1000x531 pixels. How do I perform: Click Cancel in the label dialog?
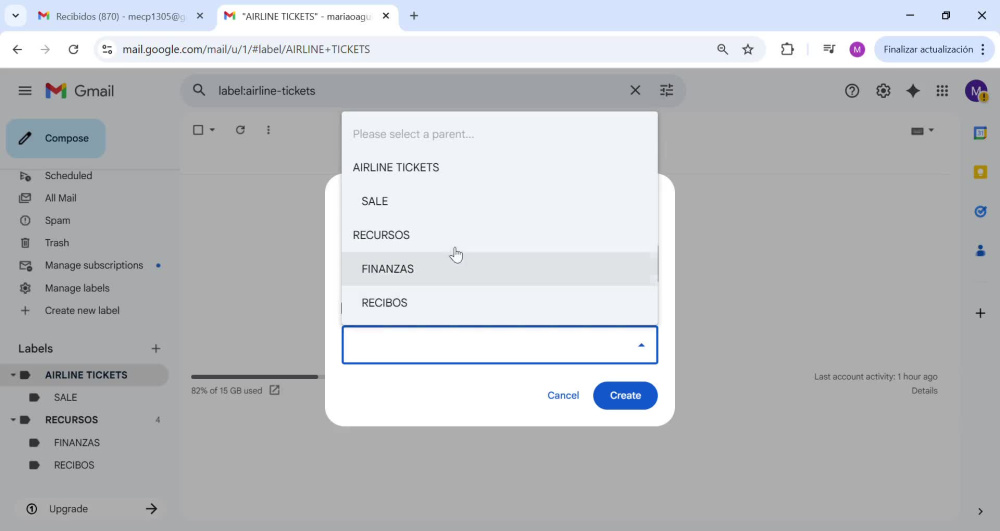point(563,395)
